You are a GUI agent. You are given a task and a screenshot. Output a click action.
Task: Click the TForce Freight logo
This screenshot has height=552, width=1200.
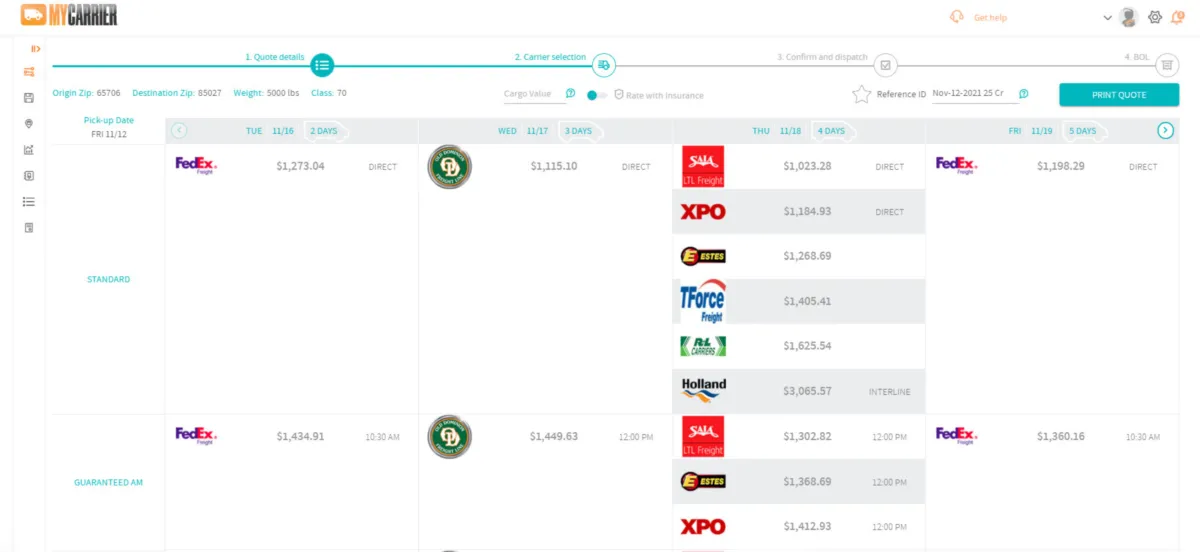click(702, 301)
